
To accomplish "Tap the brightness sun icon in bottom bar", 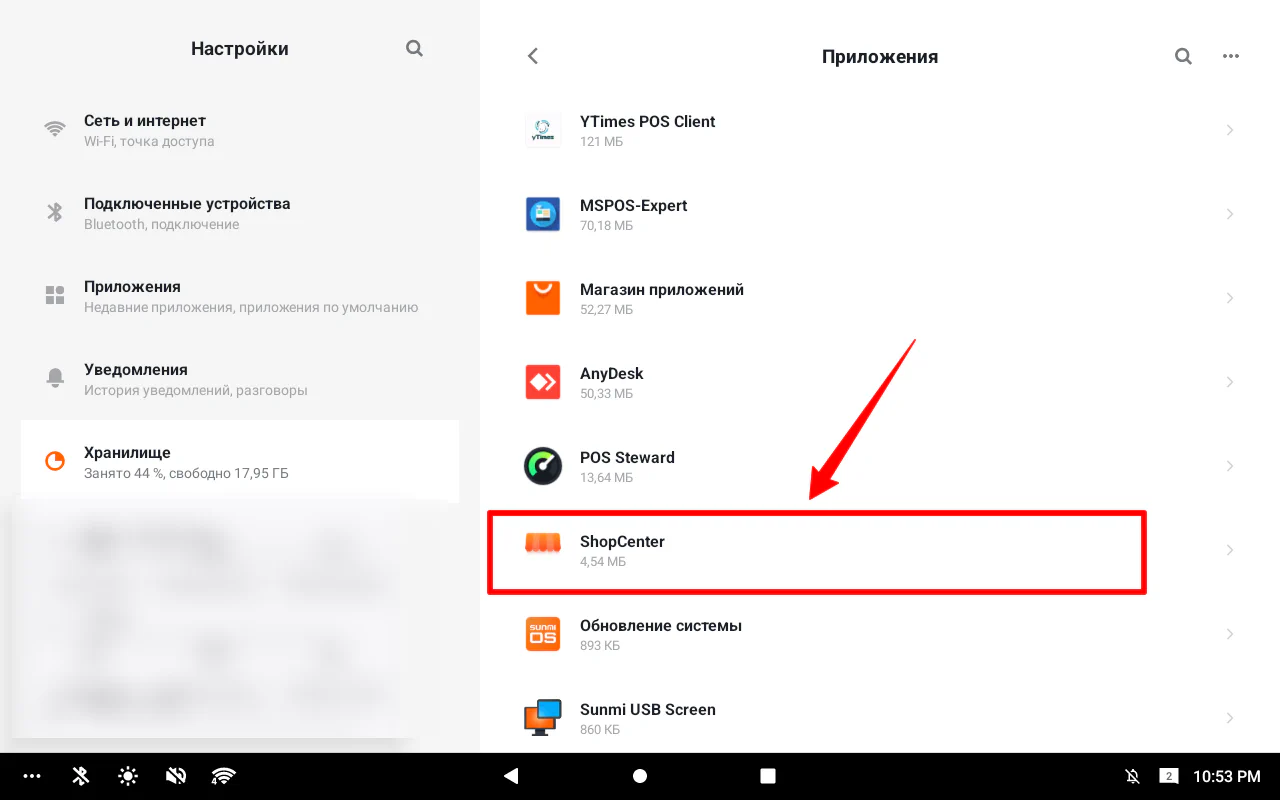I will 129,776.
